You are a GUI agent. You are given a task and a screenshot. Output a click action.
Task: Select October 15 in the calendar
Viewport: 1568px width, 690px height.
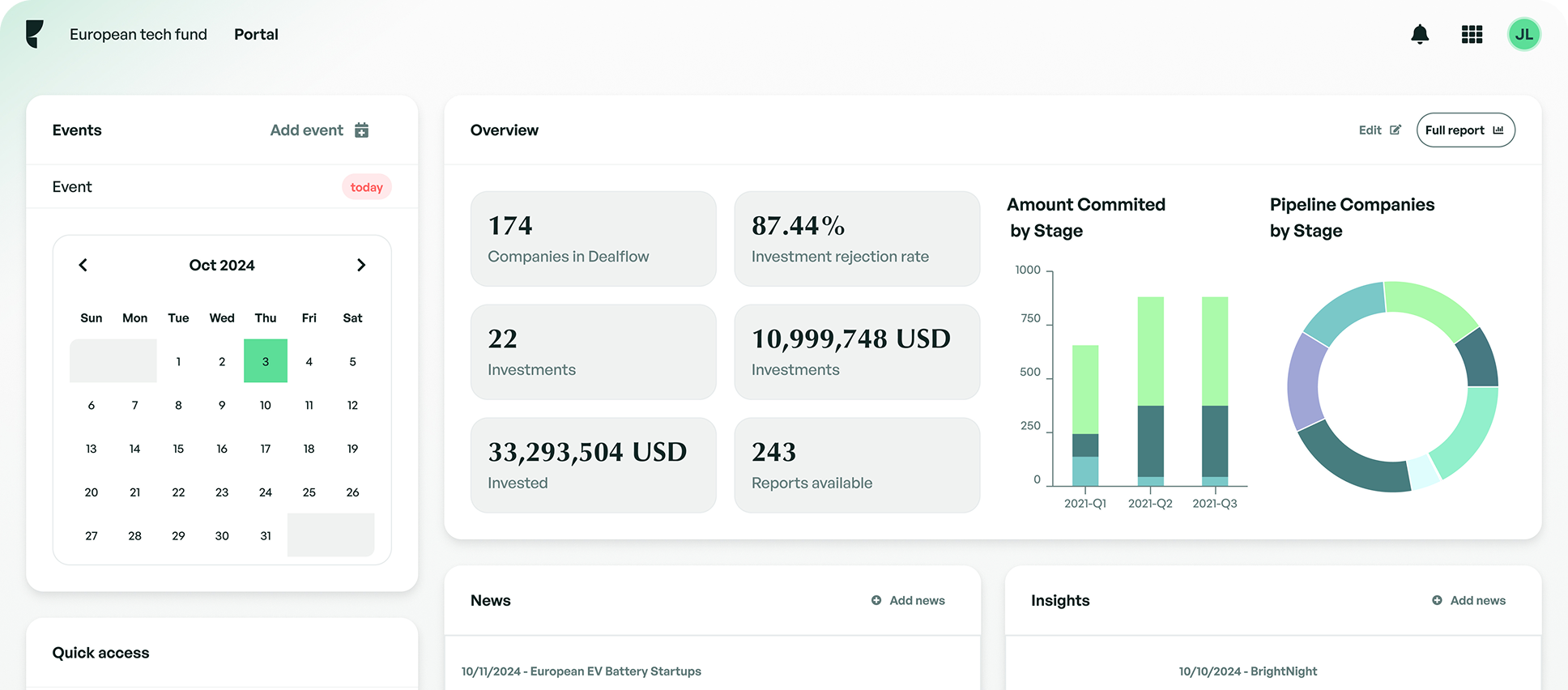click(178, 449)
